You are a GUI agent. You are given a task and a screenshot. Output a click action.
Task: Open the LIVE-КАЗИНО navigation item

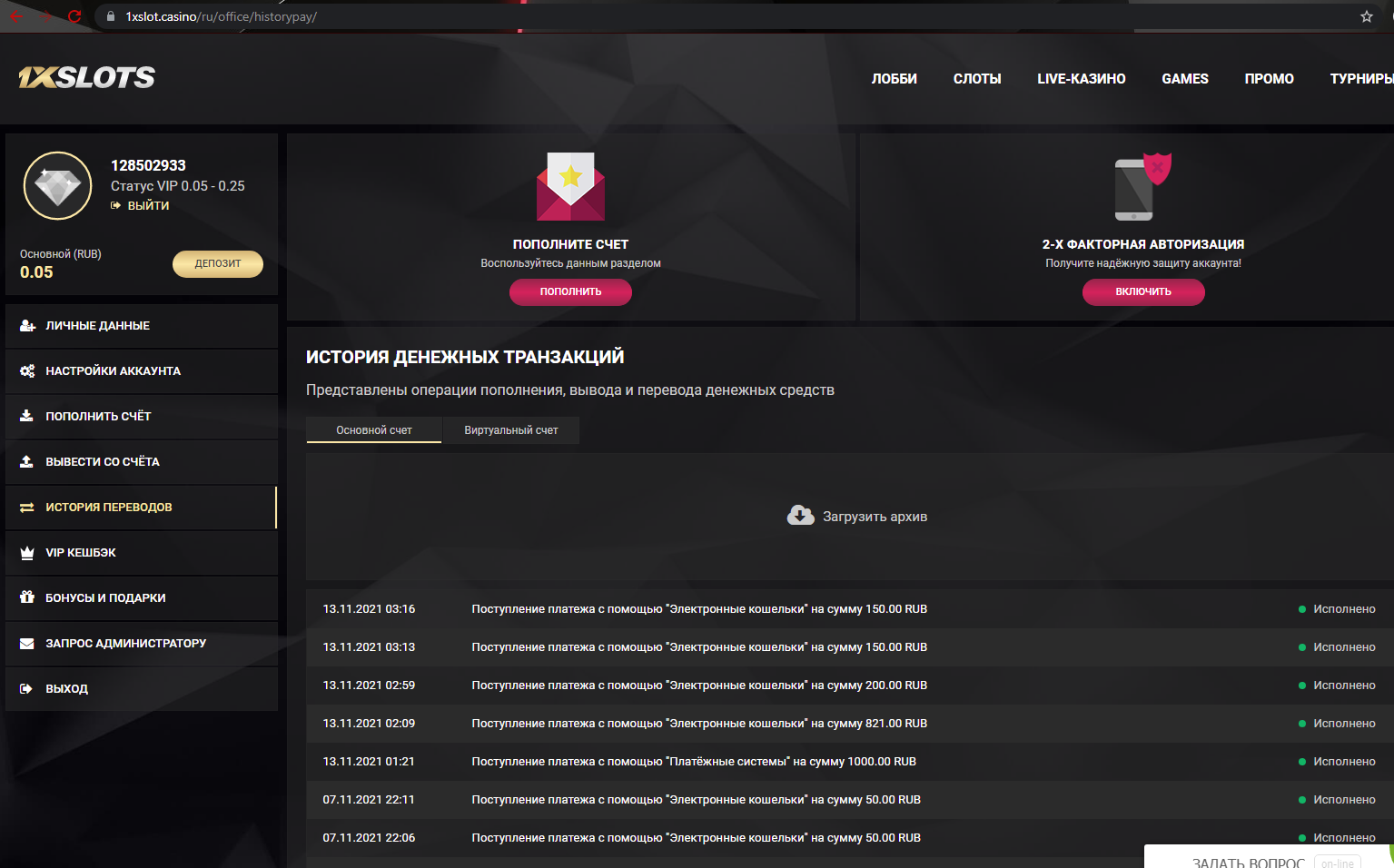click(1082, 79)
